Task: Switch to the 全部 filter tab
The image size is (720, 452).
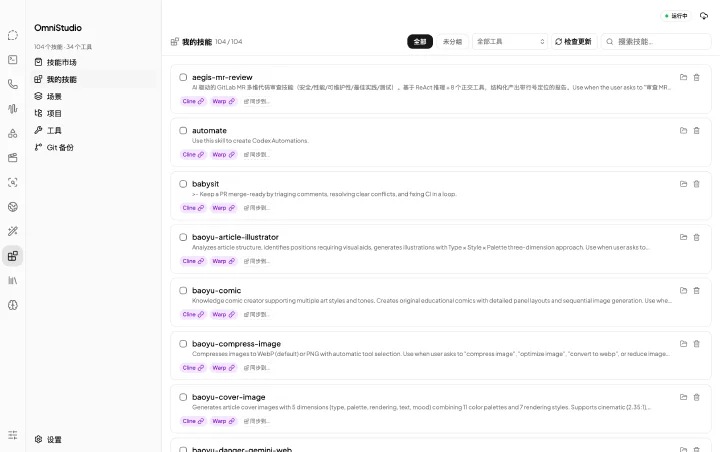Action: [420, 41]
